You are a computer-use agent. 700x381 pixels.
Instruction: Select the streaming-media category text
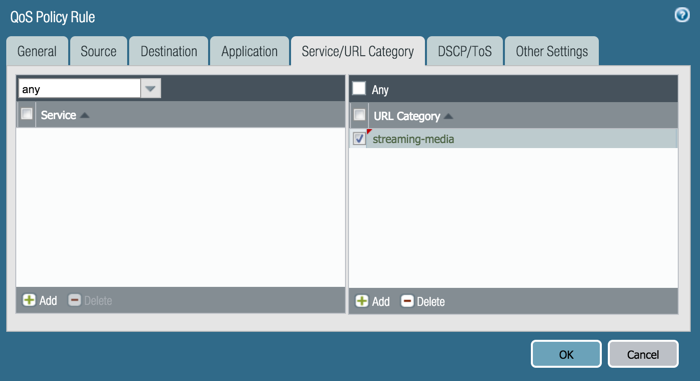[413, 139]
